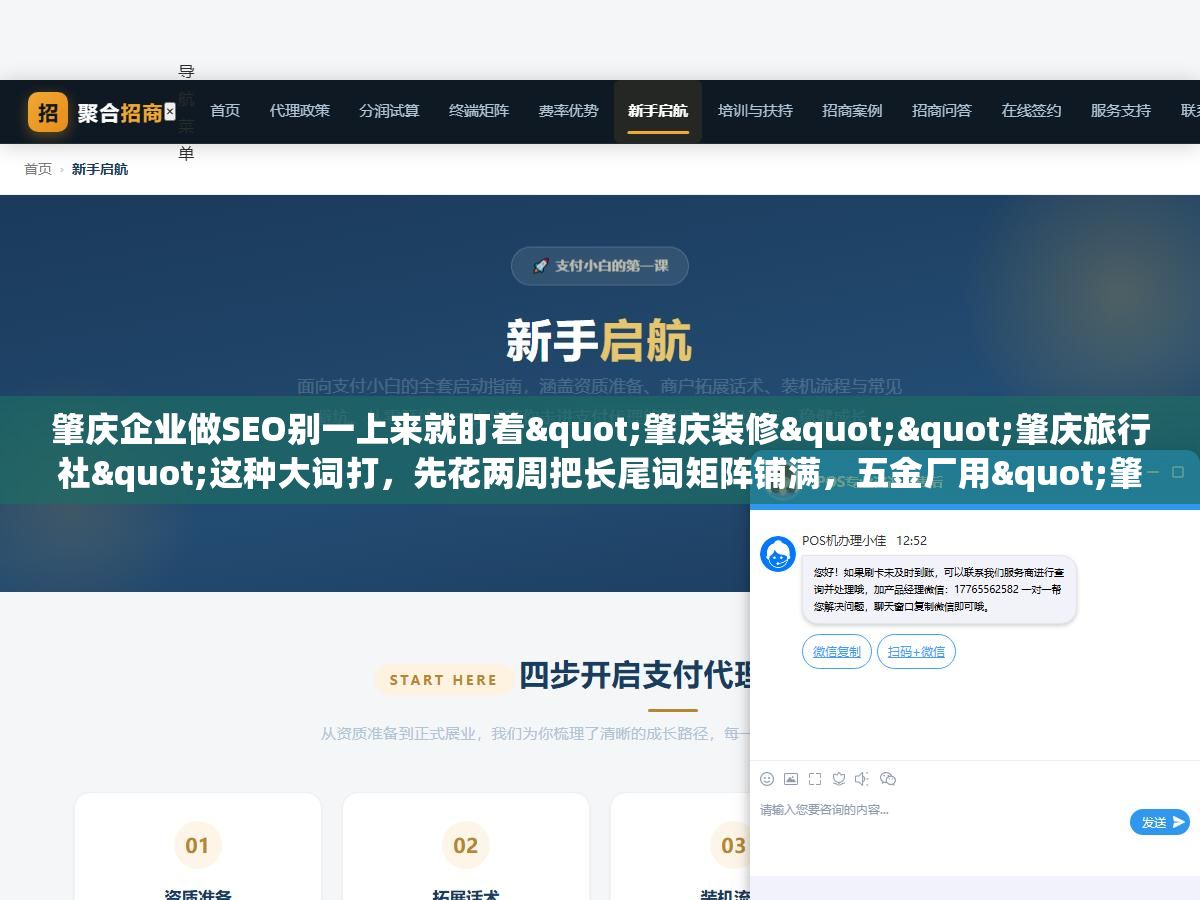This screenshot has width=1200, height=900.
Task: Select the step 01 circle
Action: tap(198, 846)
